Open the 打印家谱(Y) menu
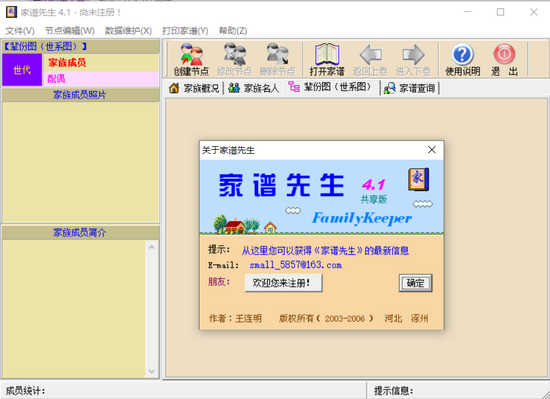550x399 pixels. 185,31
